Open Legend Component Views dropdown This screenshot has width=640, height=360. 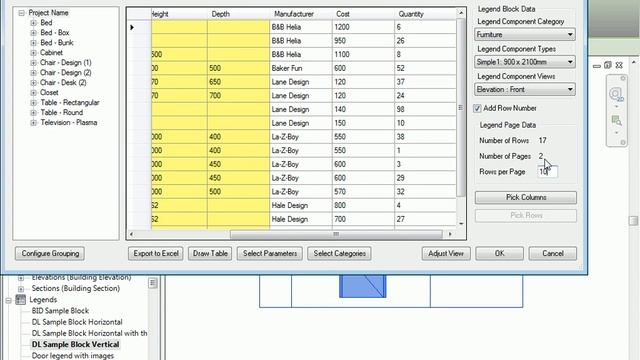click(525, 89)
